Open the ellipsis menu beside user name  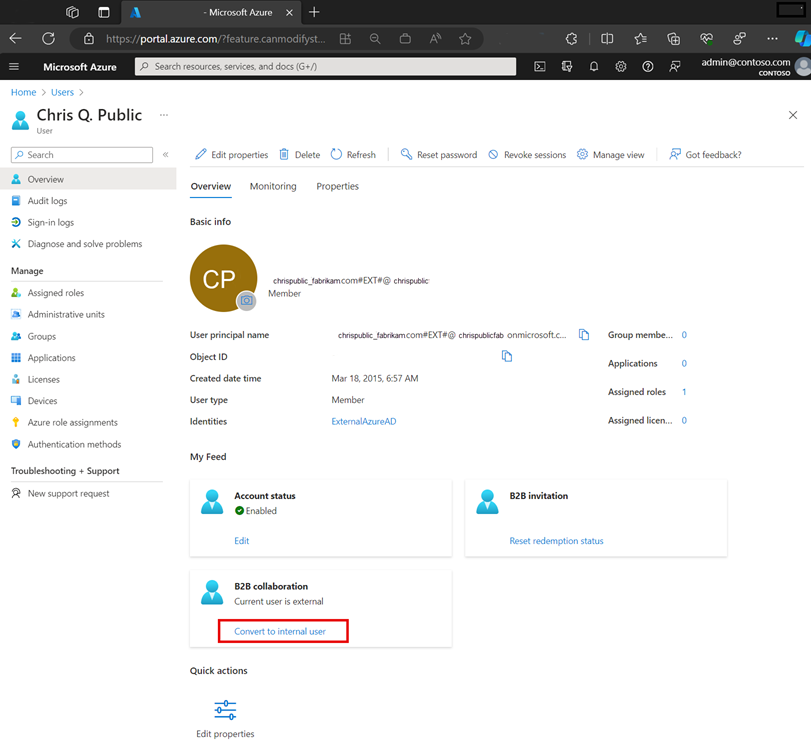coord(164,115)
